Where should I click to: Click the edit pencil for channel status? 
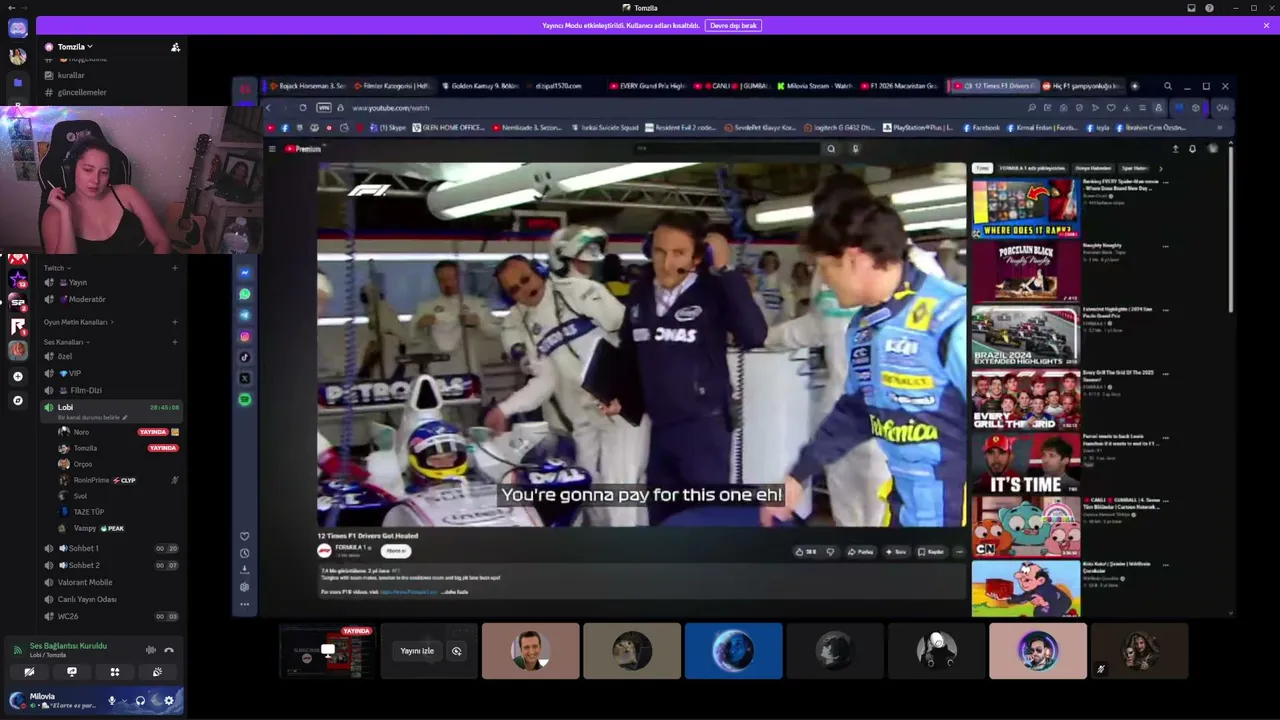(125, 417)
